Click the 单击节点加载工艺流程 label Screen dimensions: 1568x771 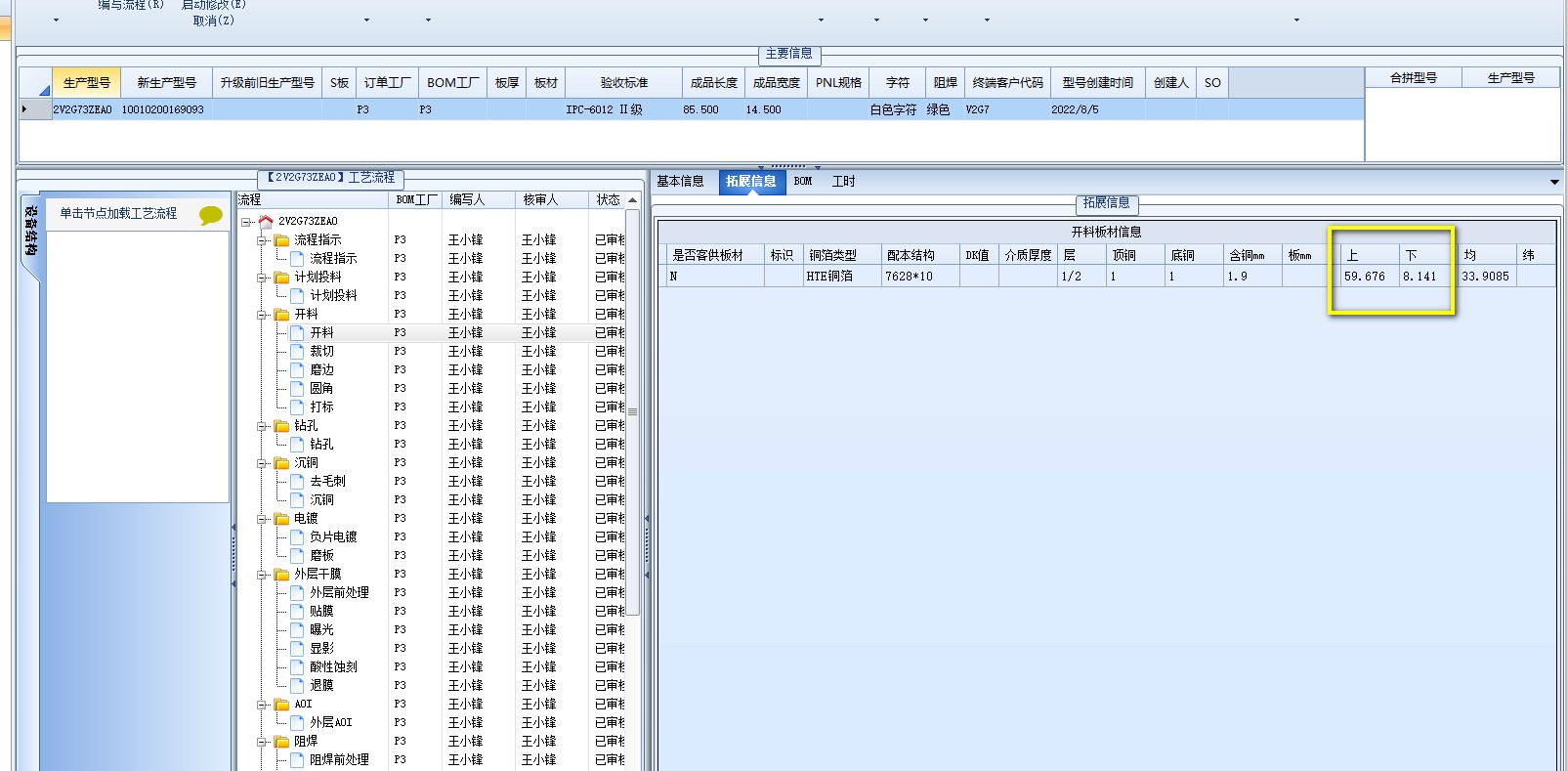click(x=118, y=213)
